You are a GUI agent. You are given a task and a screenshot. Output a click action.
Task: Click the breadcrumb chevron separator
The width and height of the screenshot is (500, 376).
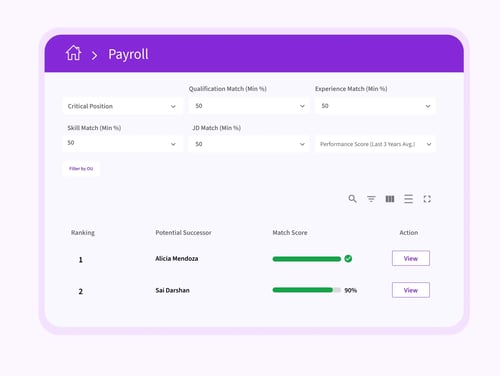(94, 55)
